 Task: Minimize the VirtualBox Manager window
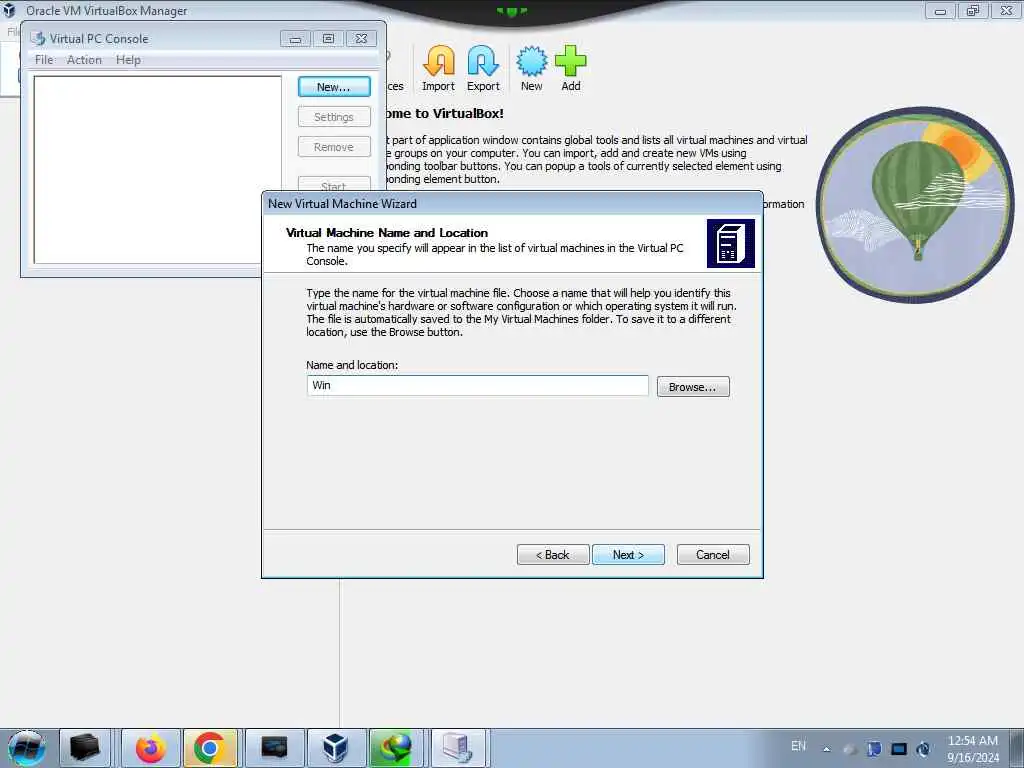point(940,10)
